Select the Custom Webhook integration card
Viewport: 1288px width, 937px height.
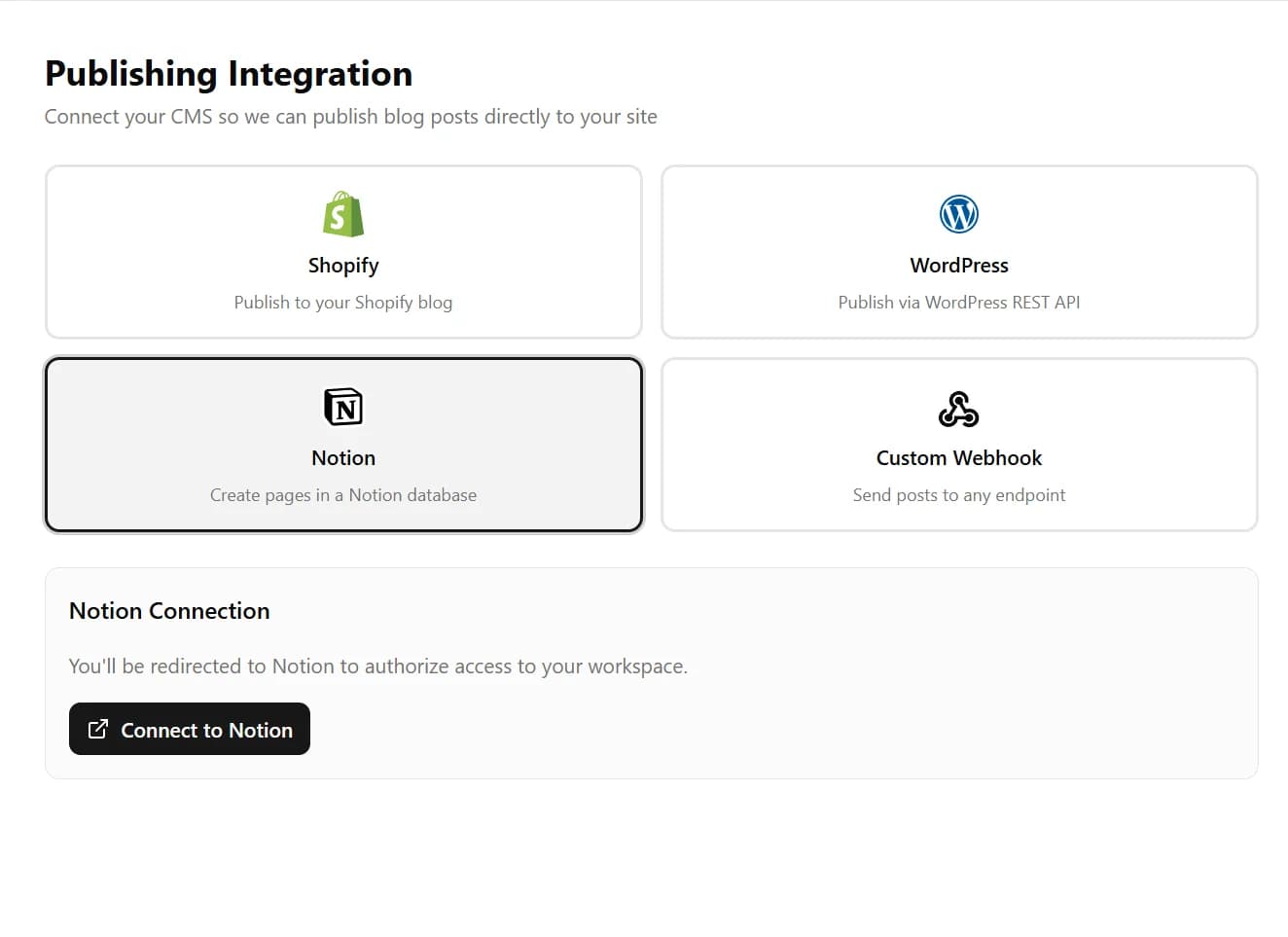959,444
